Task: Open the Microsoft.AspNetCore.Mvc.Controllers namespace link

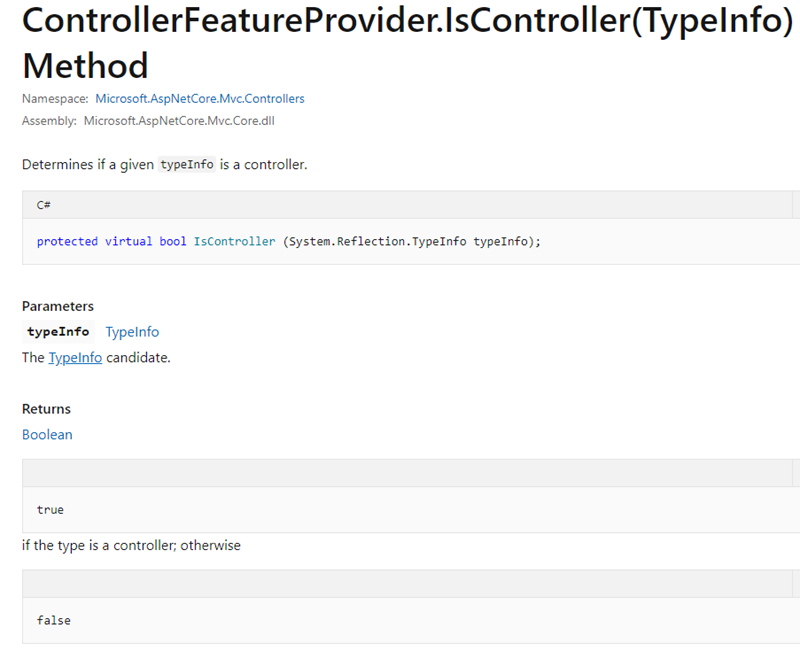Action: [200, 98]
